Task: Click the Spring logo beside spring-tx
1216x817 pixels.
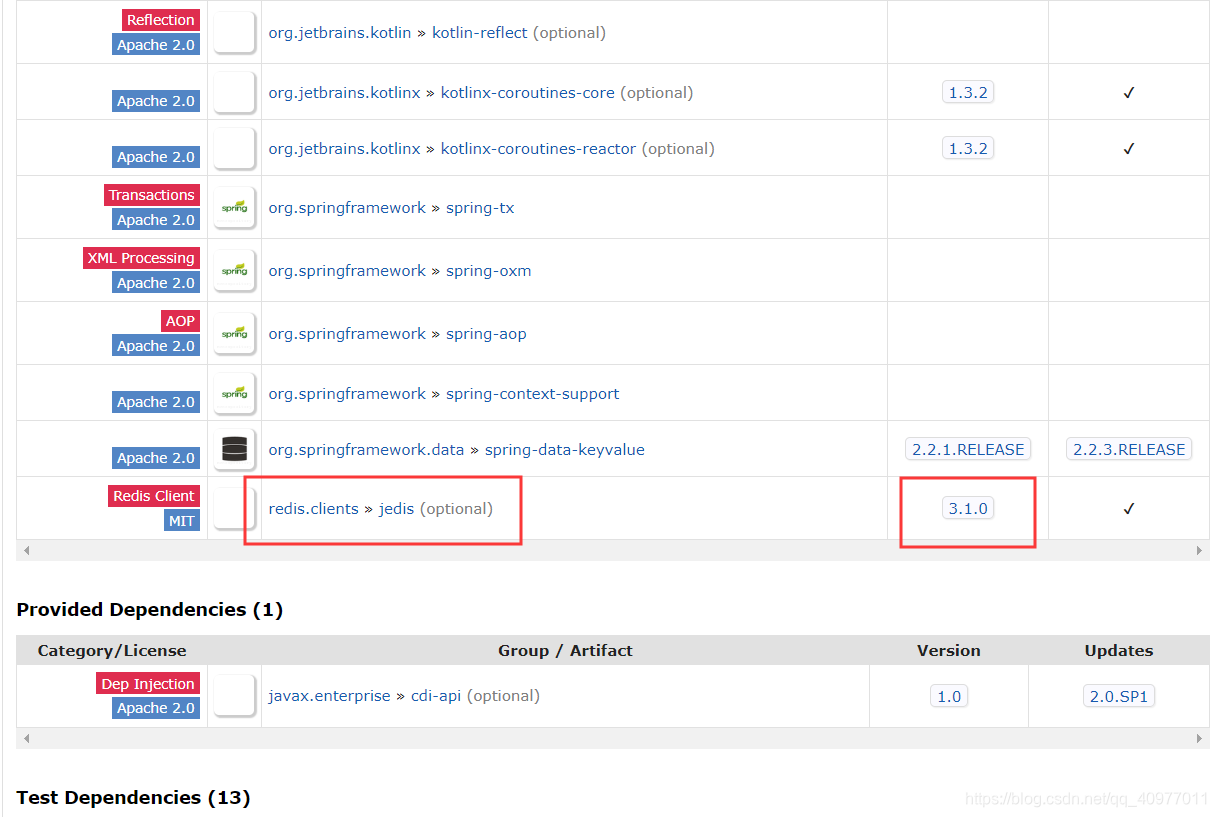Action: pos(235,207)
